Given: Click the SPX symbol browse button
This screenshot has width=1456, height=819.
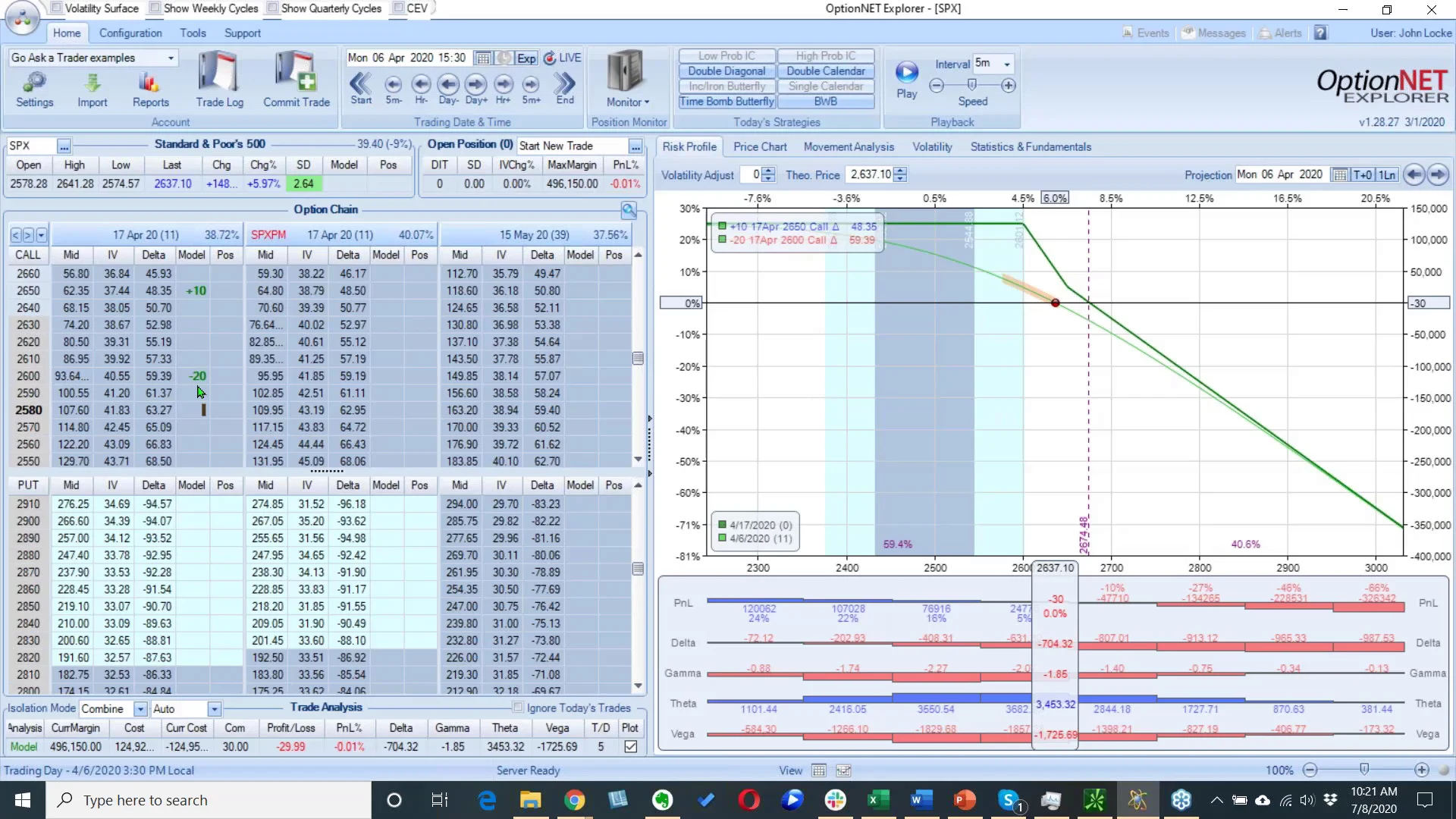Looking at the screenshot, I should [64, 146].
